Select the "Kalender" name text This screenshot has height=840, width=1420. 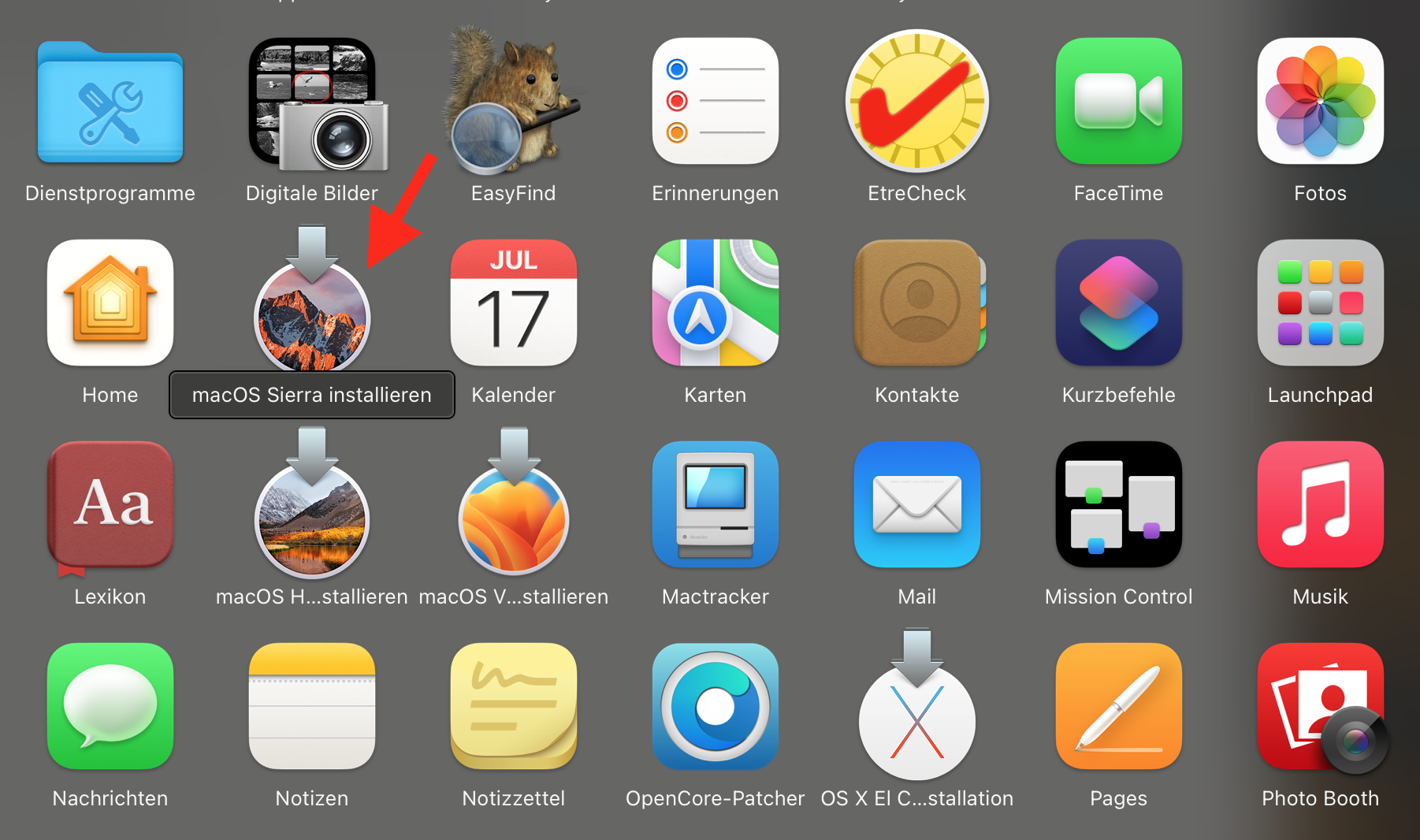point(514,395)
